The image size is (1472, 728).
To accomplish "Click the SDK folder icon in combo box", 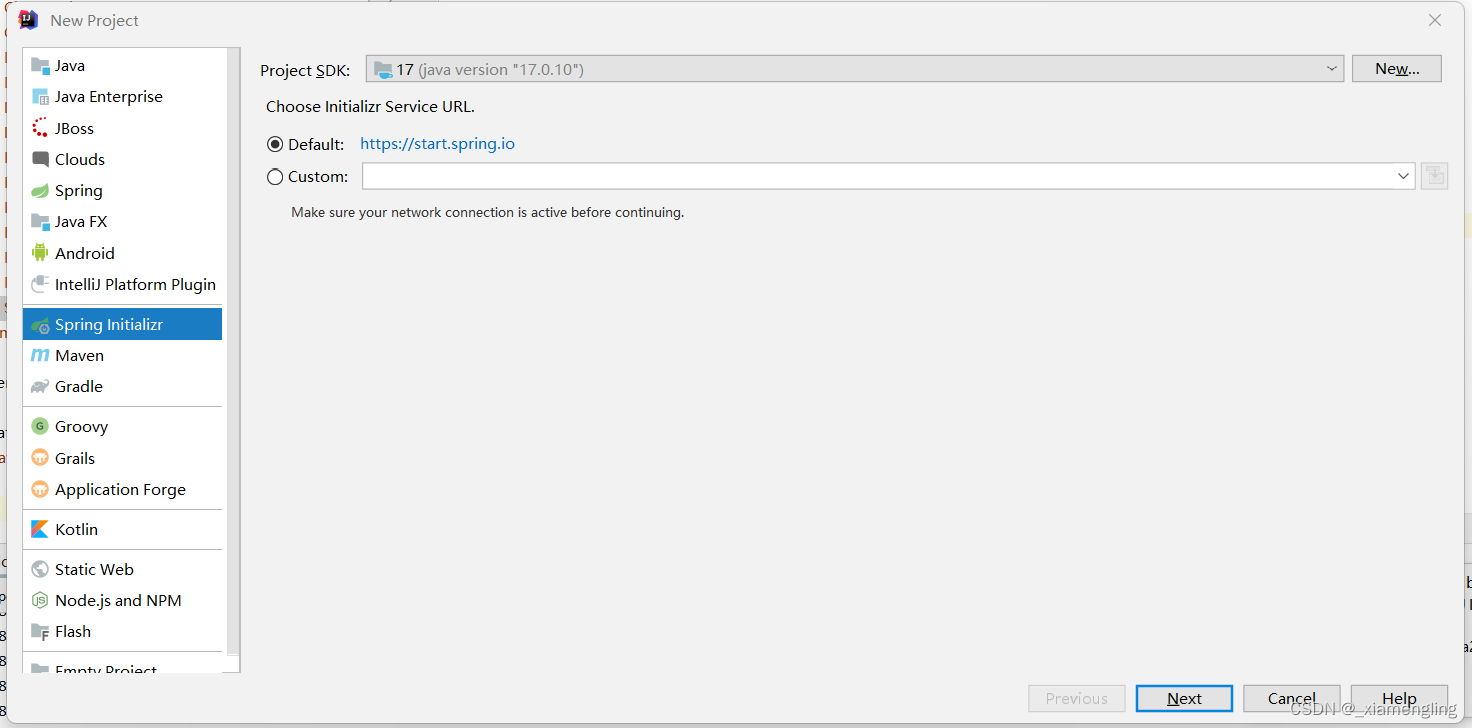I will 383,69.
